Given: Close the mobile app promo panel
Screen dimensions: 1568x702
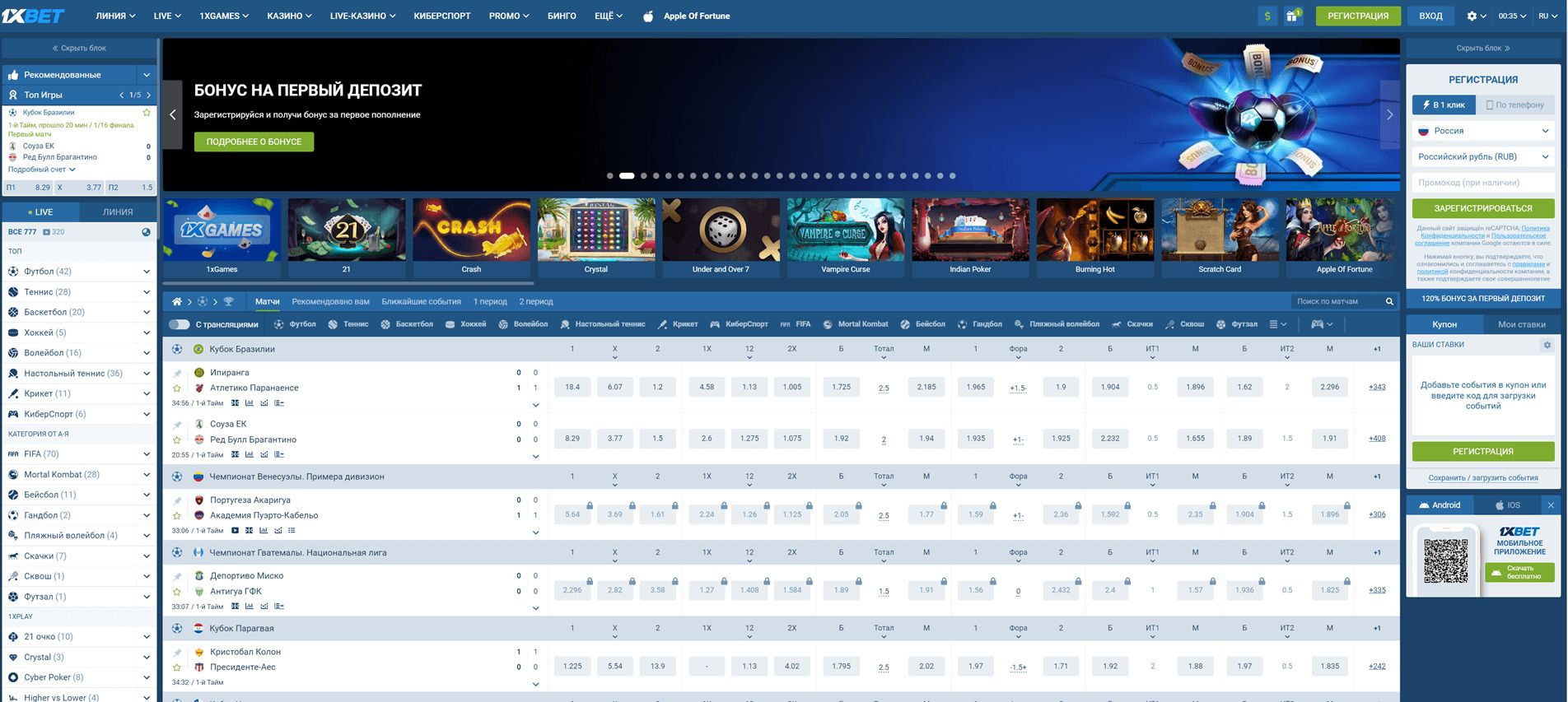Looking at the screenshot, I should tap(1551, 505).
